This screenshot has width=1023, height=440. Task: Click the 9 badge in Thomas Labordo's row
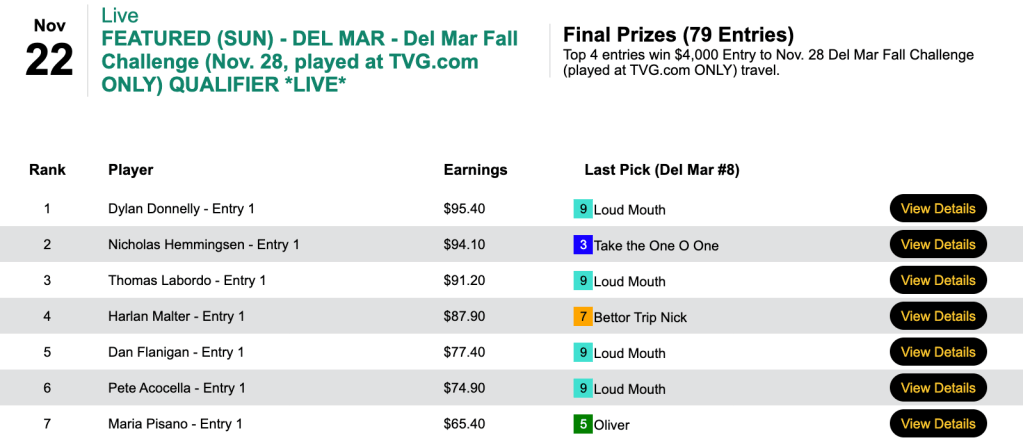click(582, 281)
